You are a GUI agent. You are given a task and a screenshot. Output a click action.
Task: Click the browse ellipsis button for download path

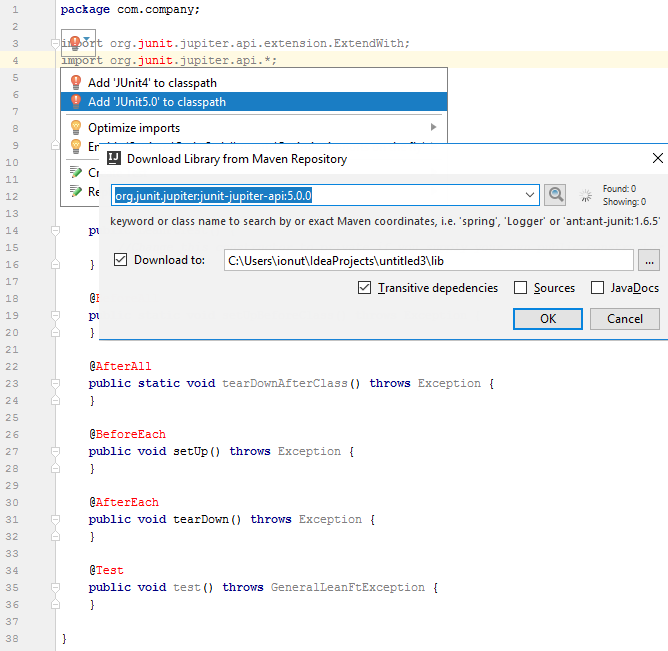click(648, 260)
